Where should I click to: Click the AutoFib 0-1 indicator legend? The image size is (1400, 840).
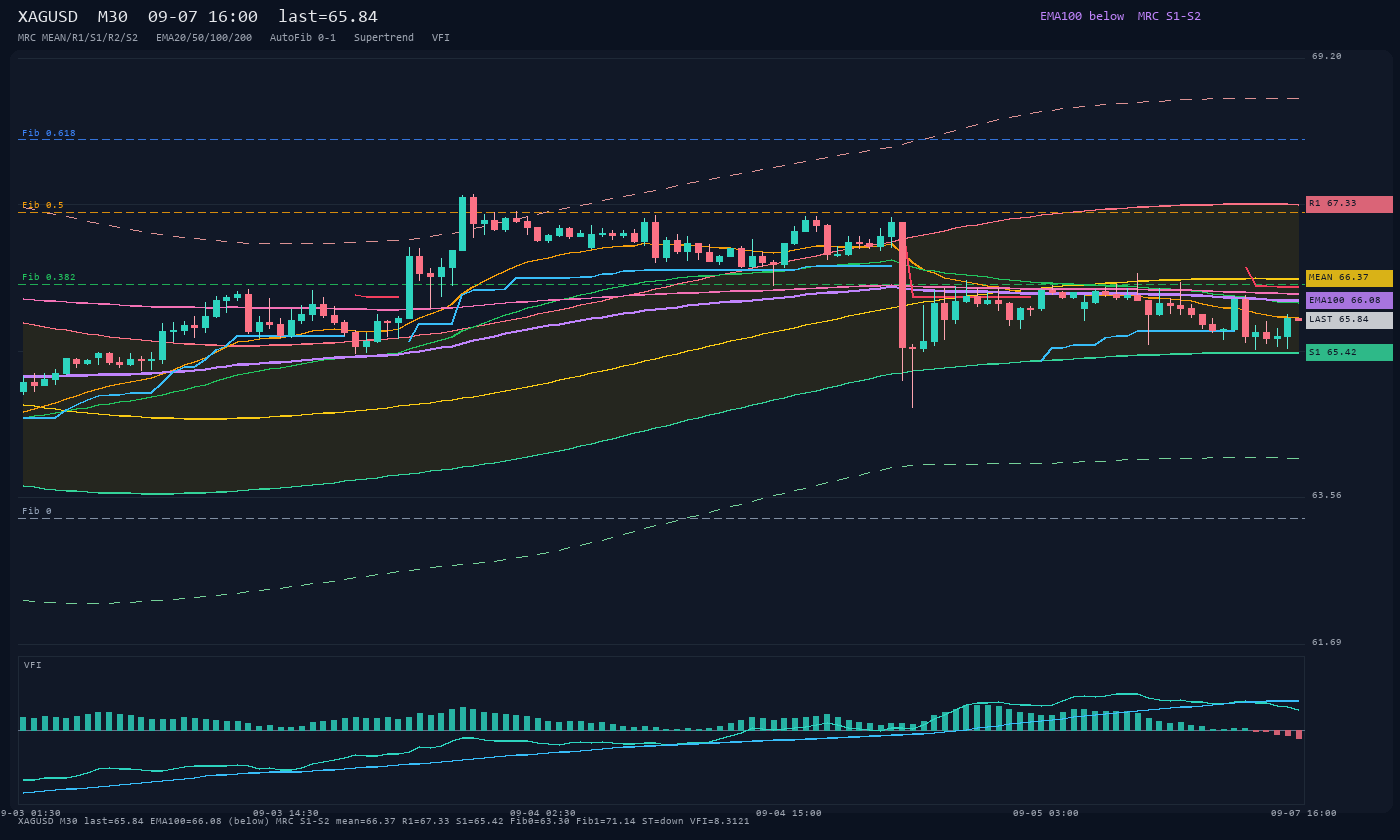[x=303, y=38]
